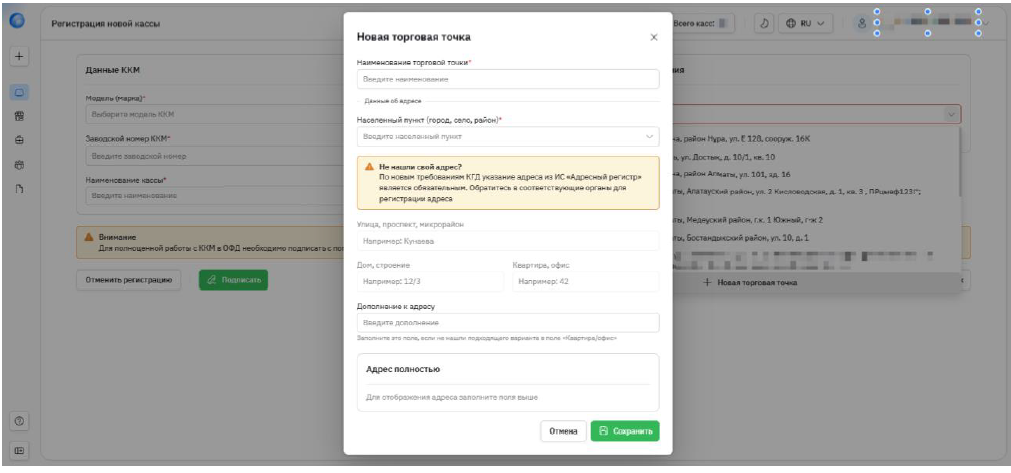This screenshot has height=473, width=1011.
Task: Click the 'Сохранить' button
Action: click(x=624, y=431)
